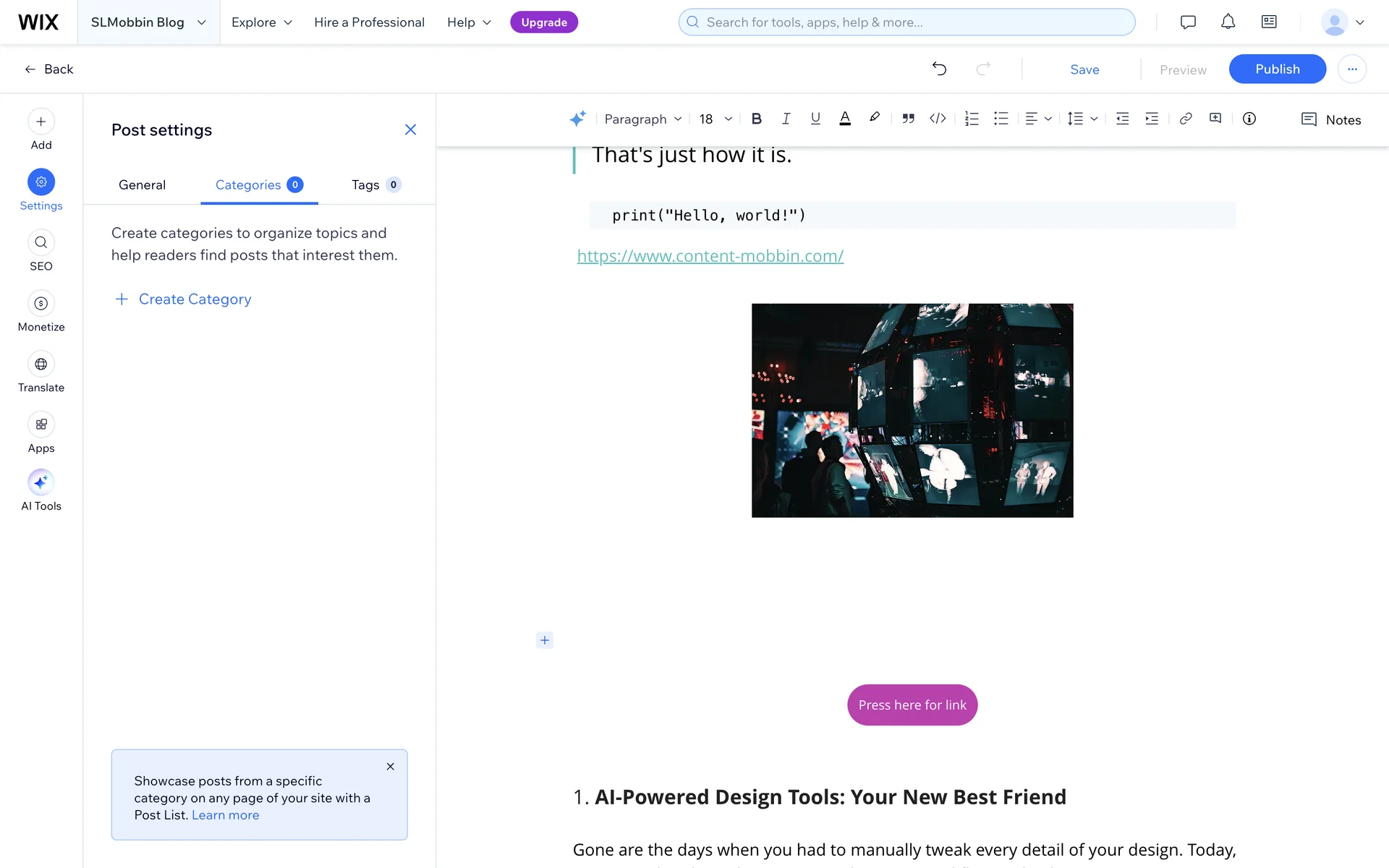This screenshot has height=868, width=1389.
Task: Insert a code block
Action: (x=938, y=119)
